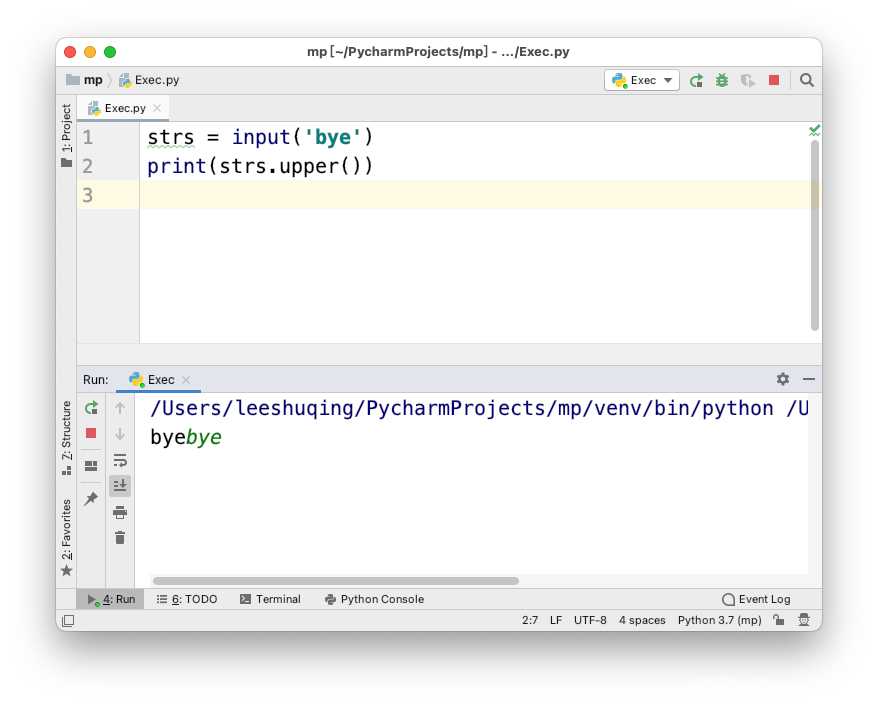Close the Exec.py editor tab
878x705 pixels.
(157, 108)
